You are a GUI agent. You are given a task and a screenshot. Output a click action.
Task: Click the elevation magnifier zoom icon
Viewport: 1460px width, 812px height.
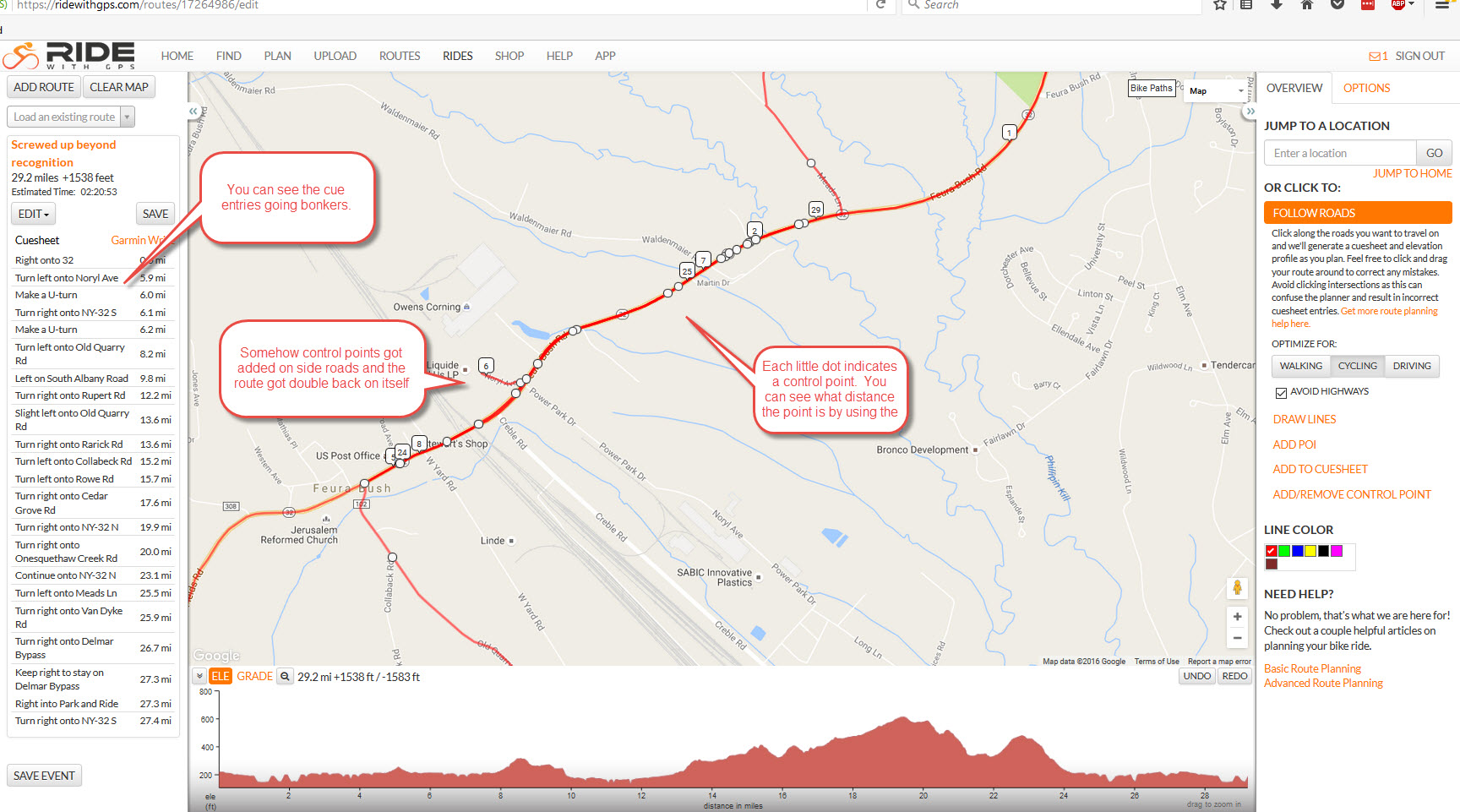point(286,676)
